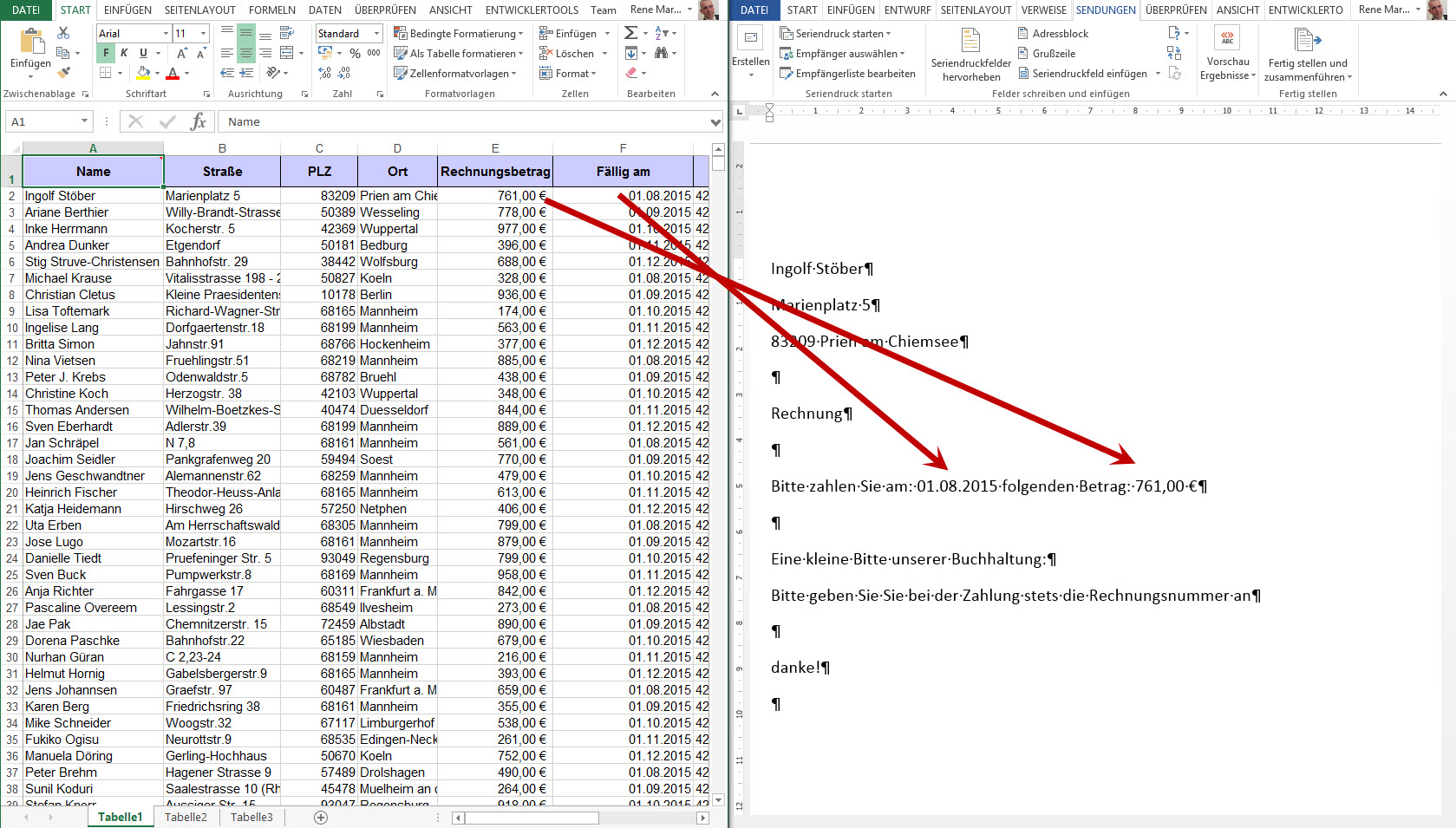The image size is (1456, 828).
Task: Toggle Seriendruckfelder hervorheben in Word
Action: click(970, 54)
